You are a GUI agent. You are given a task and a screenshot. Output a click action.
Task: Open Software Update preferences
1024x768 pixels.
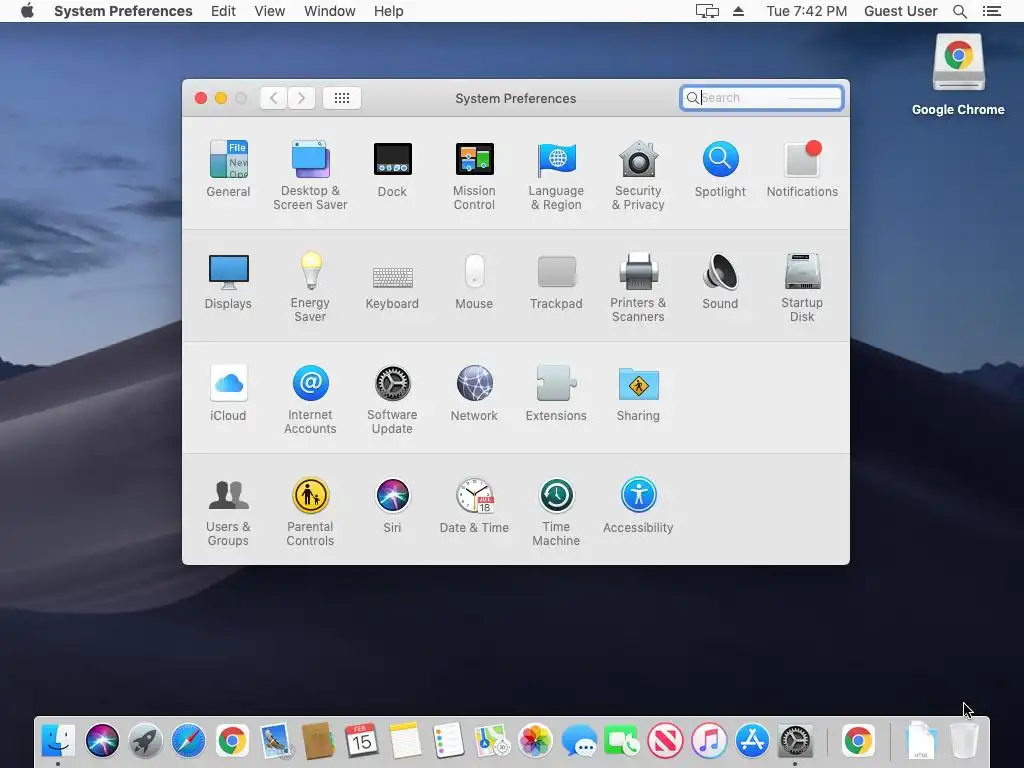point(392,400)
